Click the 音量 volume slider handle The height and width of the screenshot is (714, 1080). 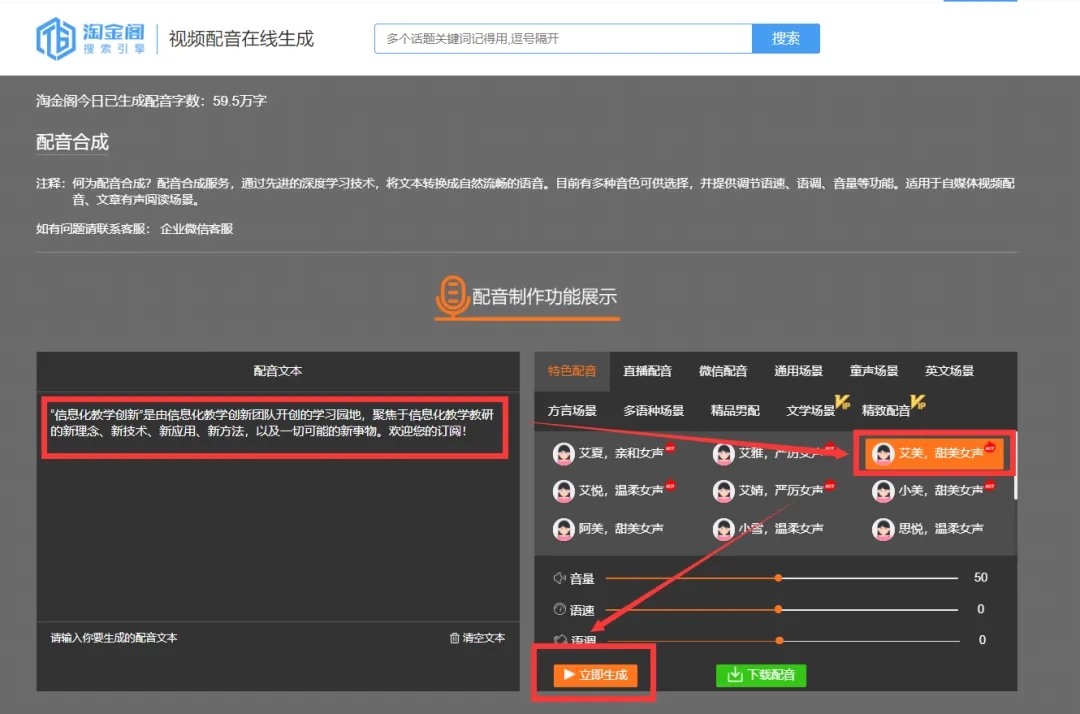[778, 578]
